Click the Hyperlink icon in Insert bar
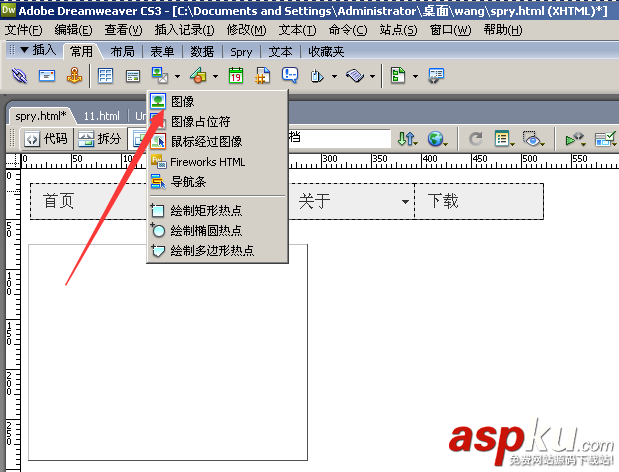Viewport: 619px width, 472px height. (x=19, y=75)
